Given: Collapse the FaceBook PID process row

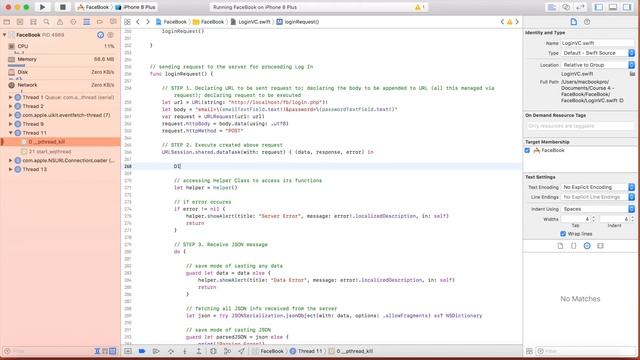Looking at the screenshot, I should 4,35.
